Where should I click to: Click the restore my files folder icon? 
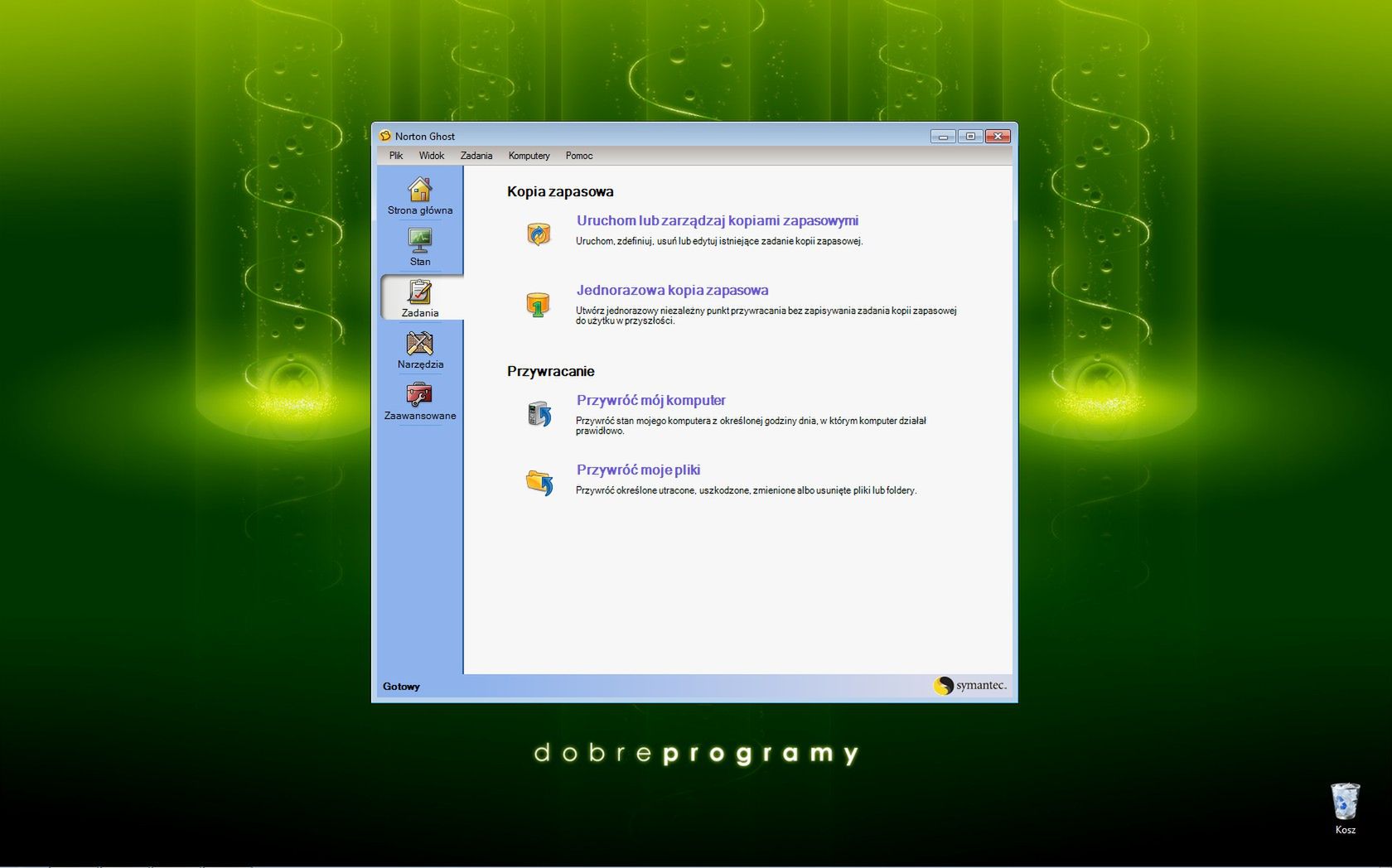coord(539,482)
